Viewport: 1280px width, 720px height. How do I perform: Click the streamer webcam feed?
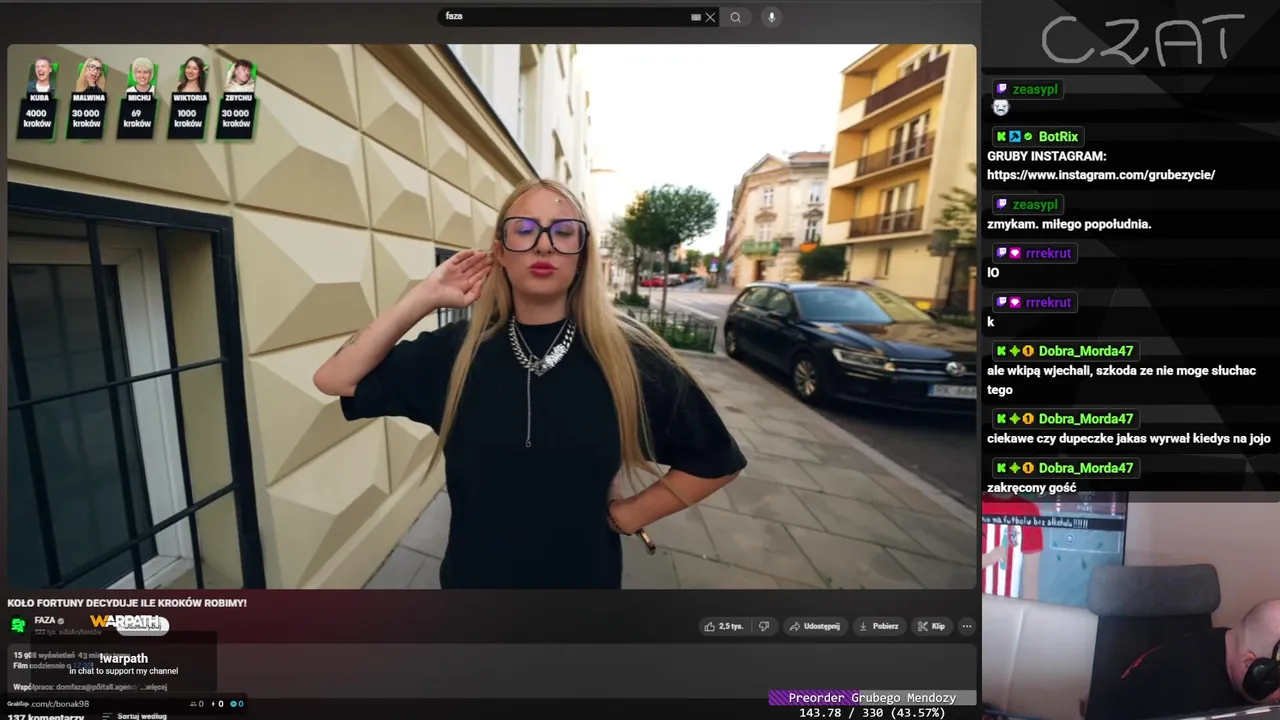coord(1131,607)
